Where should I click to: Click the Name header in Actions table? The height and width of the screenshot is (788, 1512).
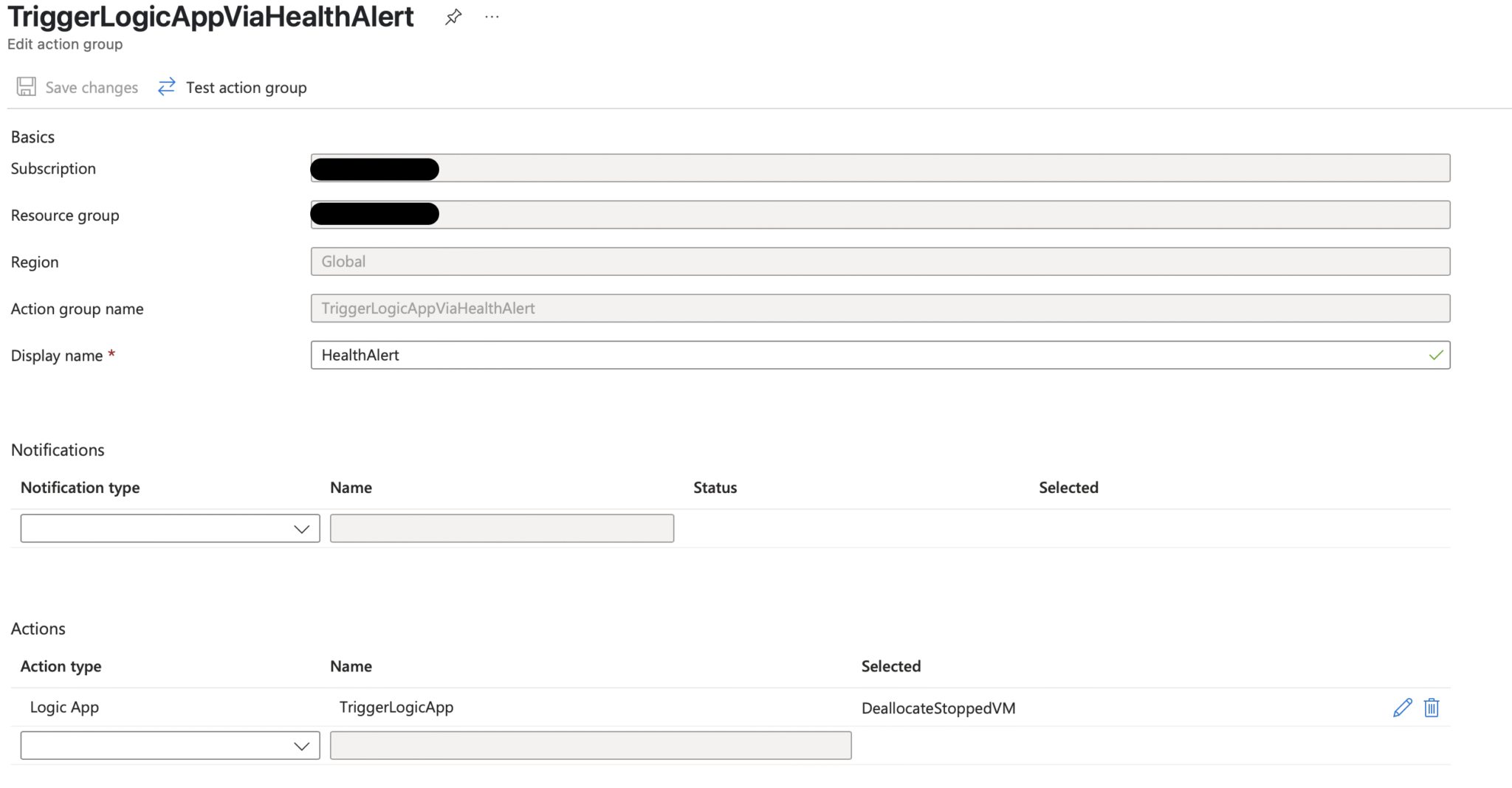(x=351, y=666)
